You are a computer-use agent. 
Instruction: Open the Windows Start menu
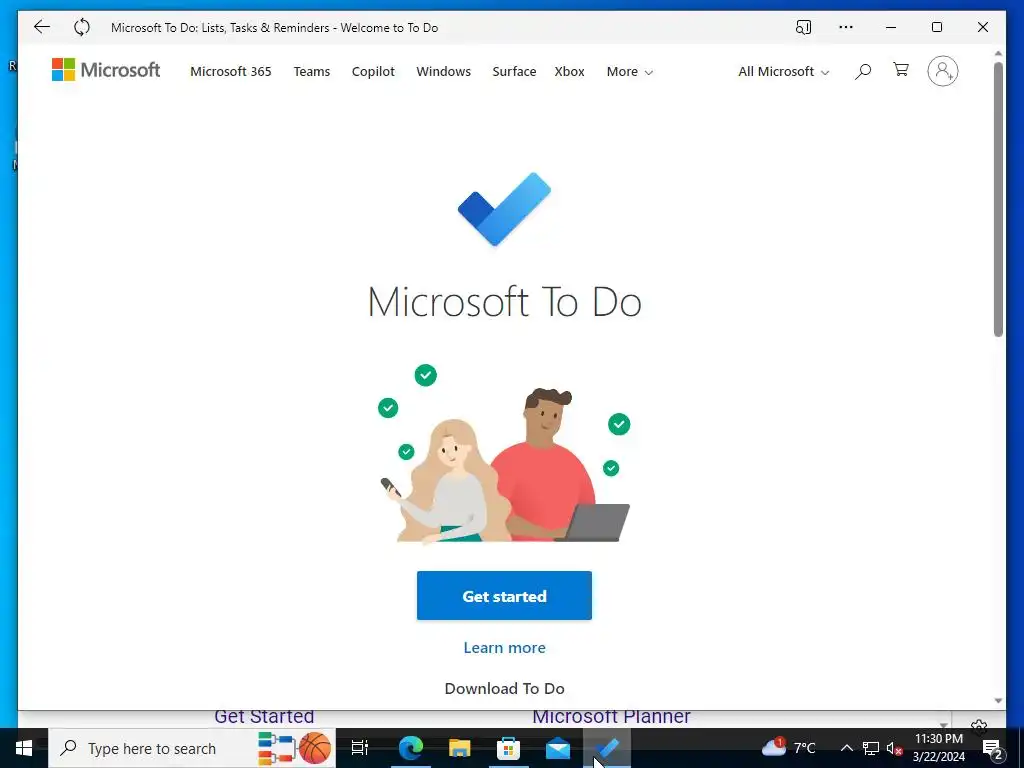pyautogui.click(x=24, y=748)
